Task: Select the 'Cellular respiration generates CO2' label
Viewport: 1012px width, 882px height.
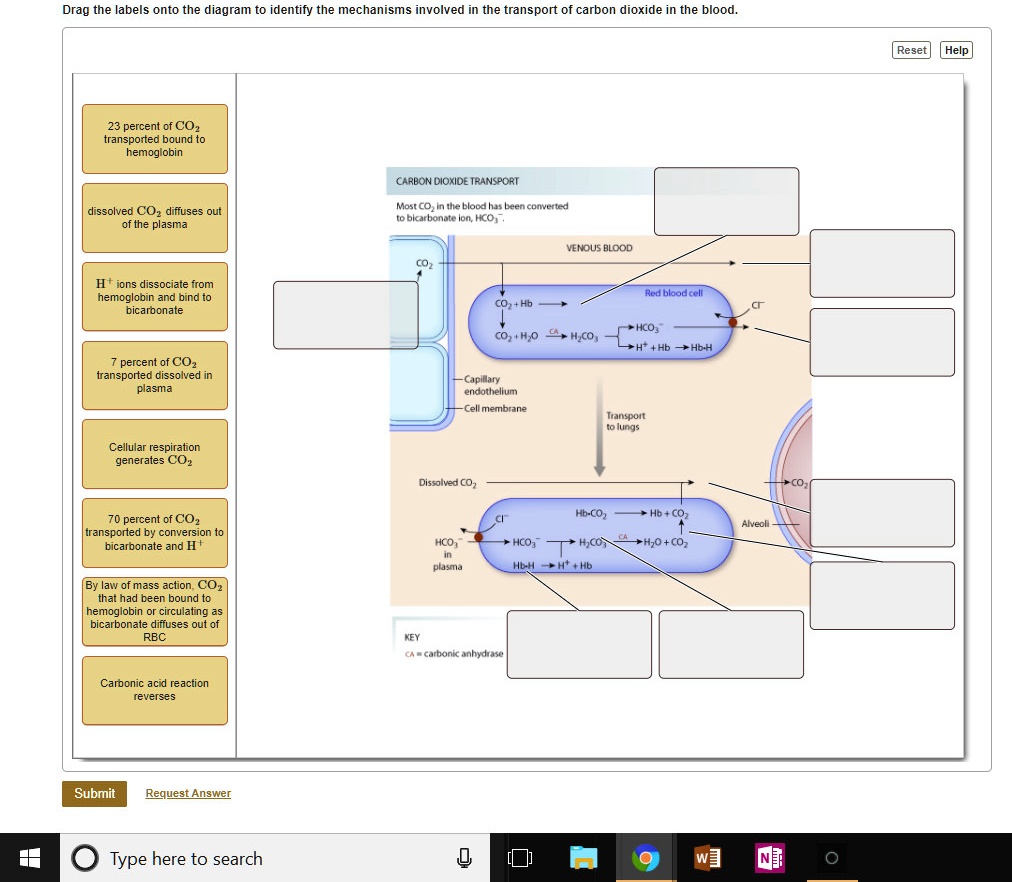Action: 154,454
